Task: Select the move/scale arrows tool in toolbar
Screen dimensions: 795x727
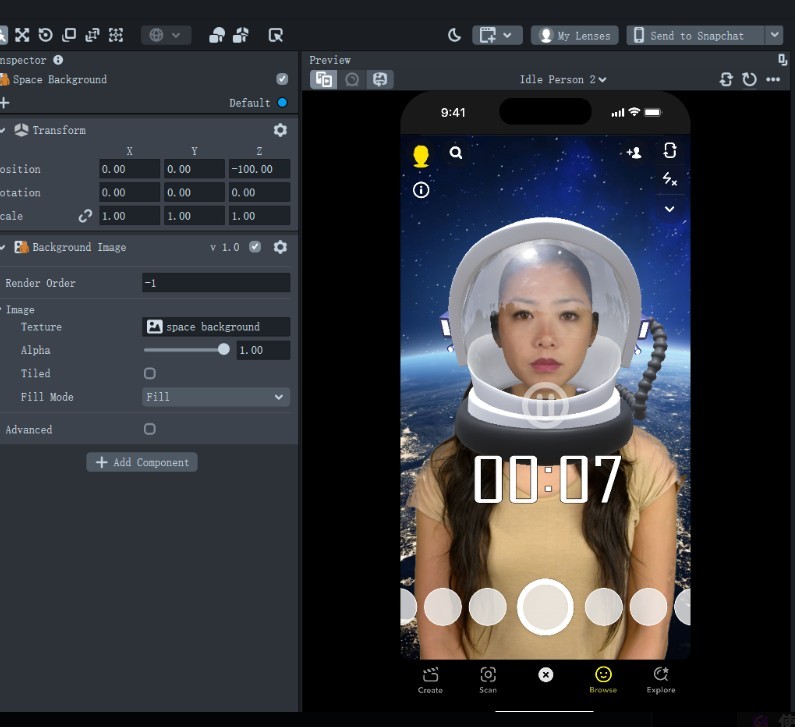Action: click(22, 35)
